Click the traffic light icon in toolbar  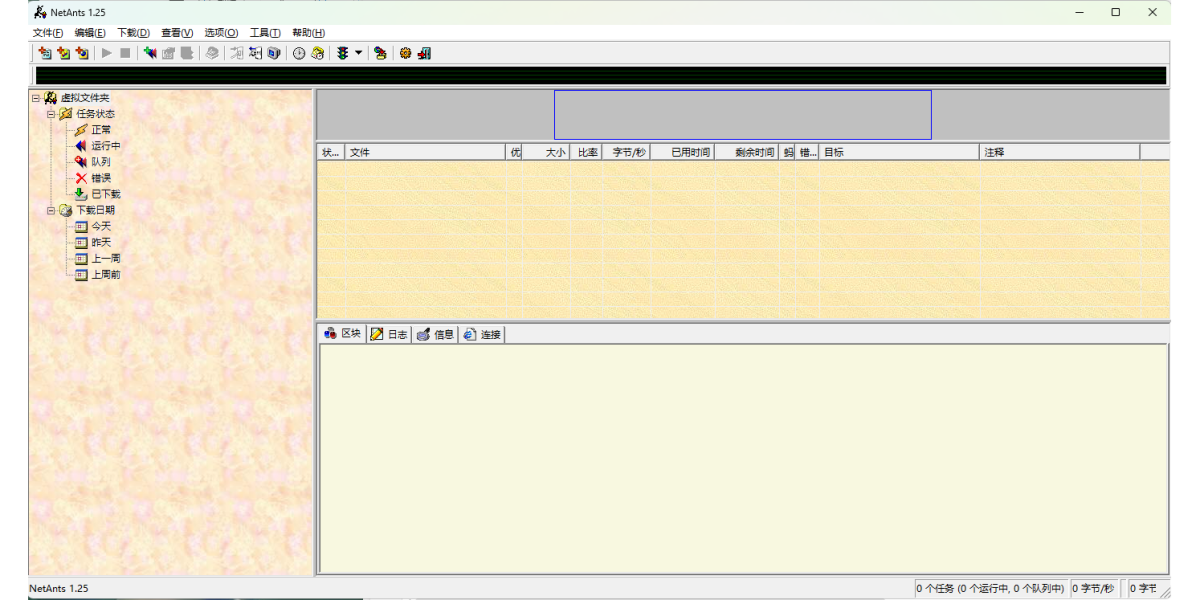[x=342, y=53]
